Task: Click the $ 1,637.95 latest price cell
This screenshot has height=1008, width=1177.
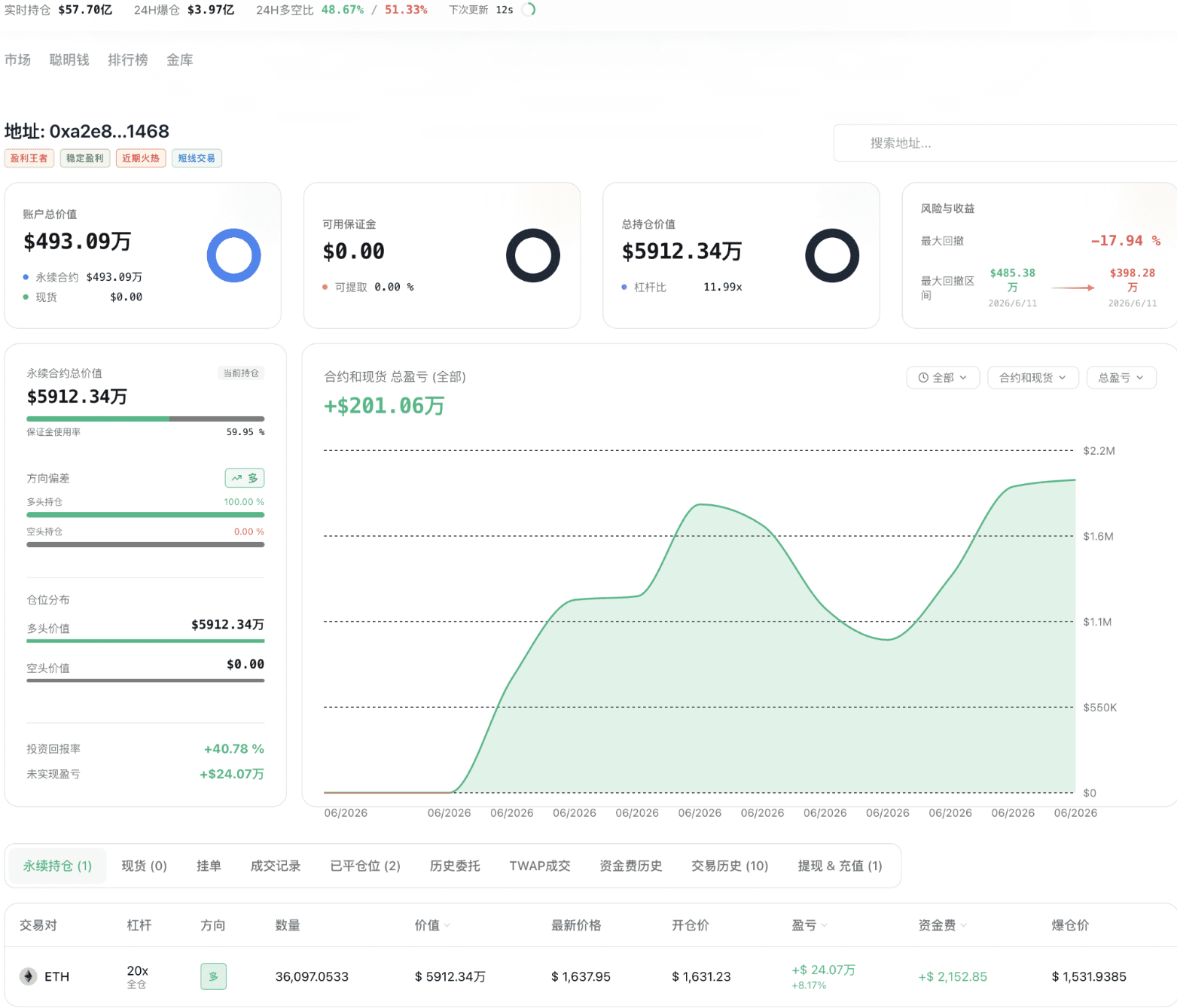Action: point(581,976)
